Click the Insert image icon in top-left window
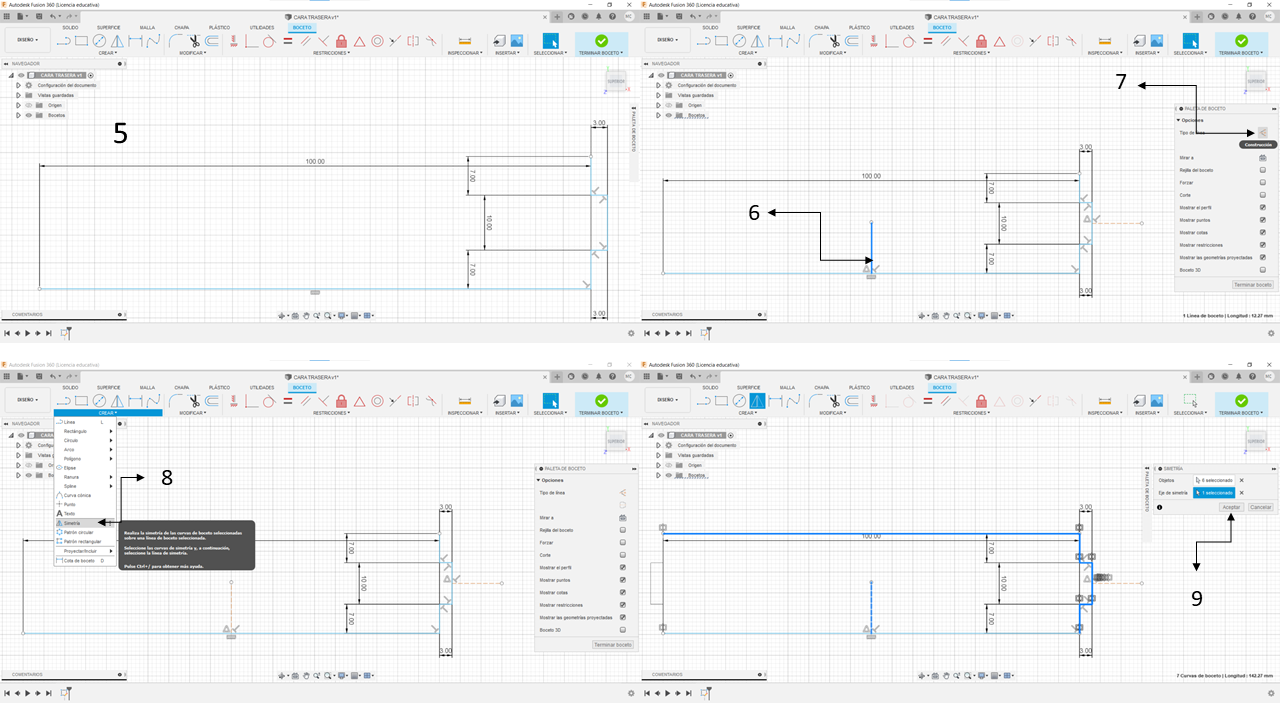The width and height of the screenshot is (1280, 720). pyautogui.click(x=517, y=41)
